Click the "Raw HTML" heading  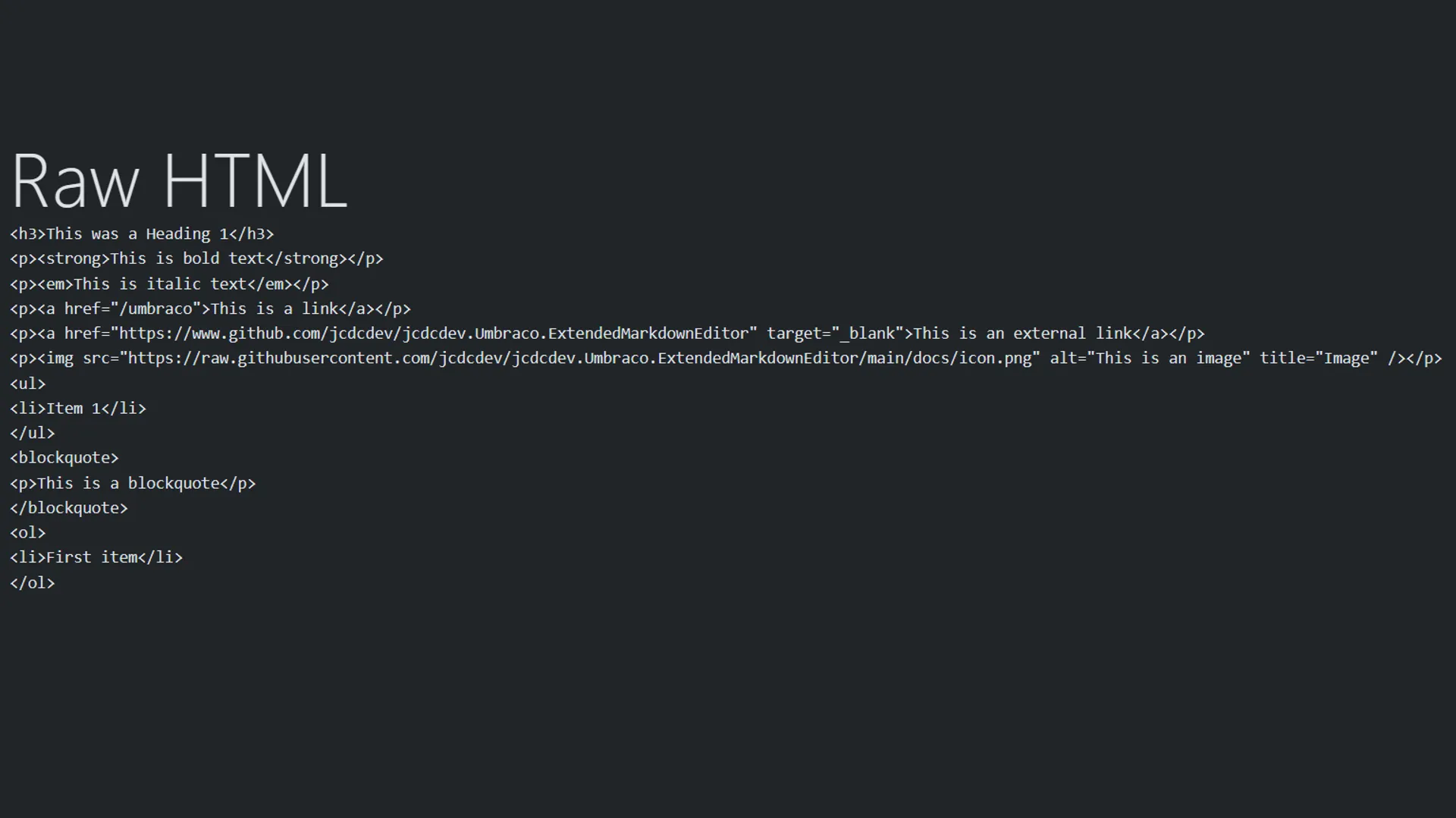(x=179, y=182)
